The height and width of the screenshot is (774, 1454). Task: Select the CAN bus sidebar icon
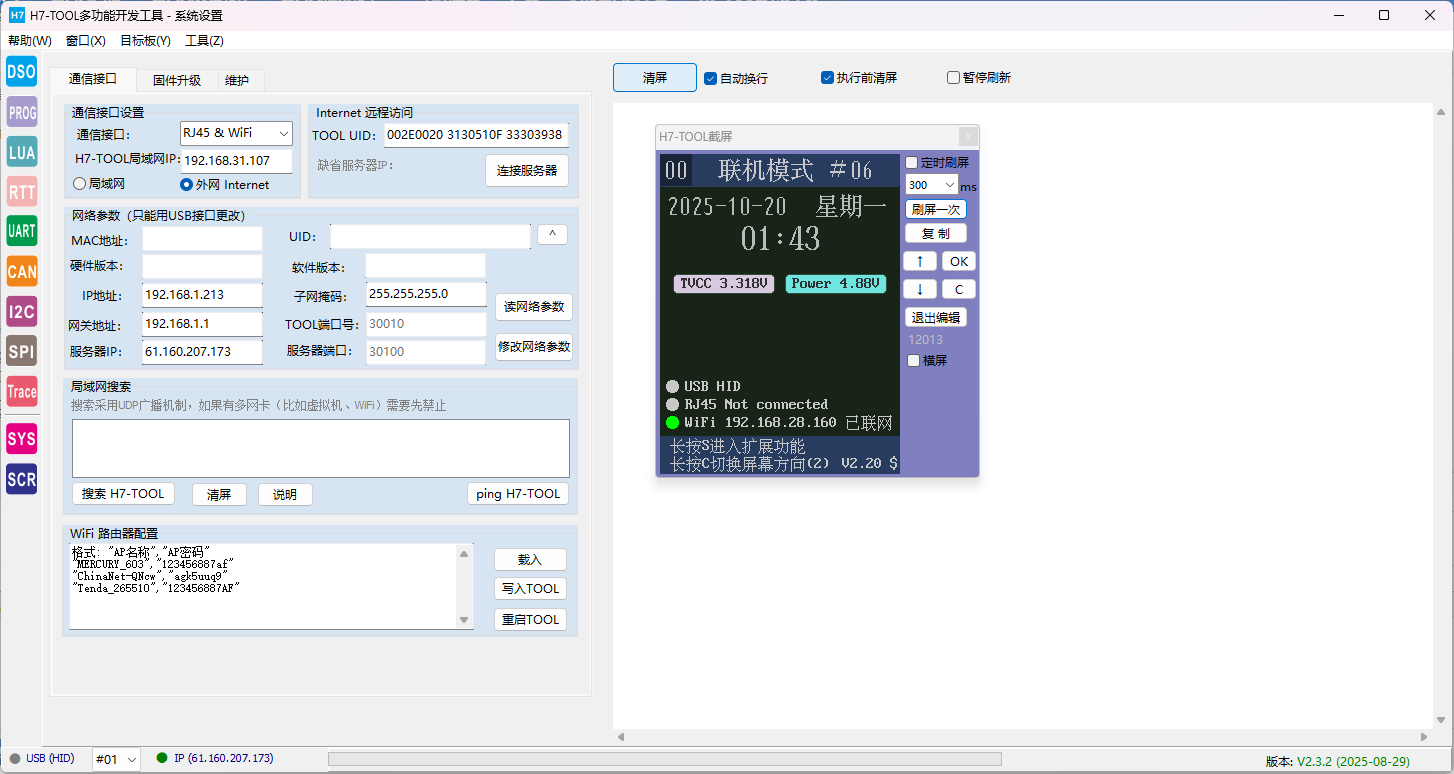coord(21,271)
